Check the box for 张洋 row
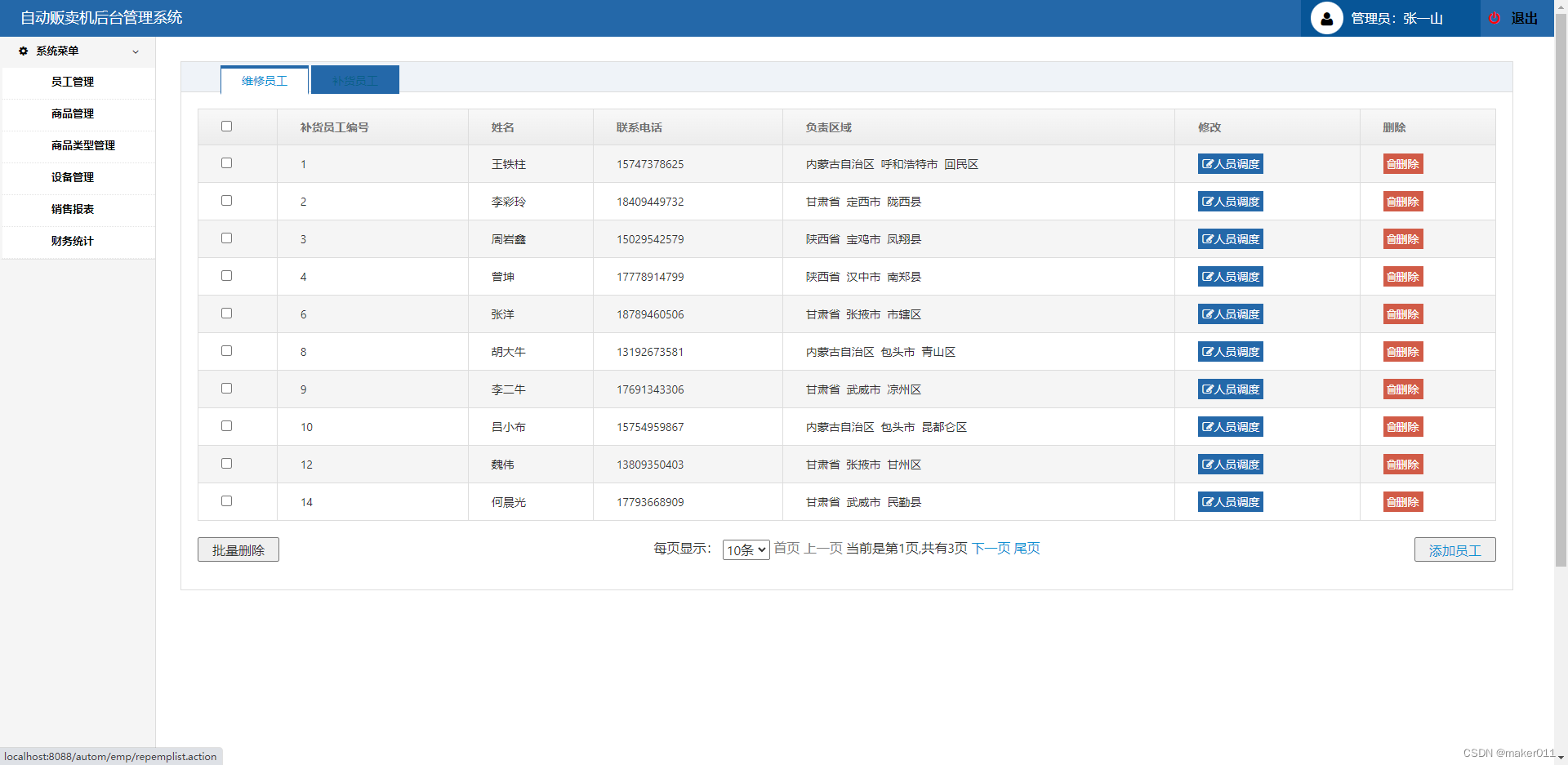 tap(226, 314)
